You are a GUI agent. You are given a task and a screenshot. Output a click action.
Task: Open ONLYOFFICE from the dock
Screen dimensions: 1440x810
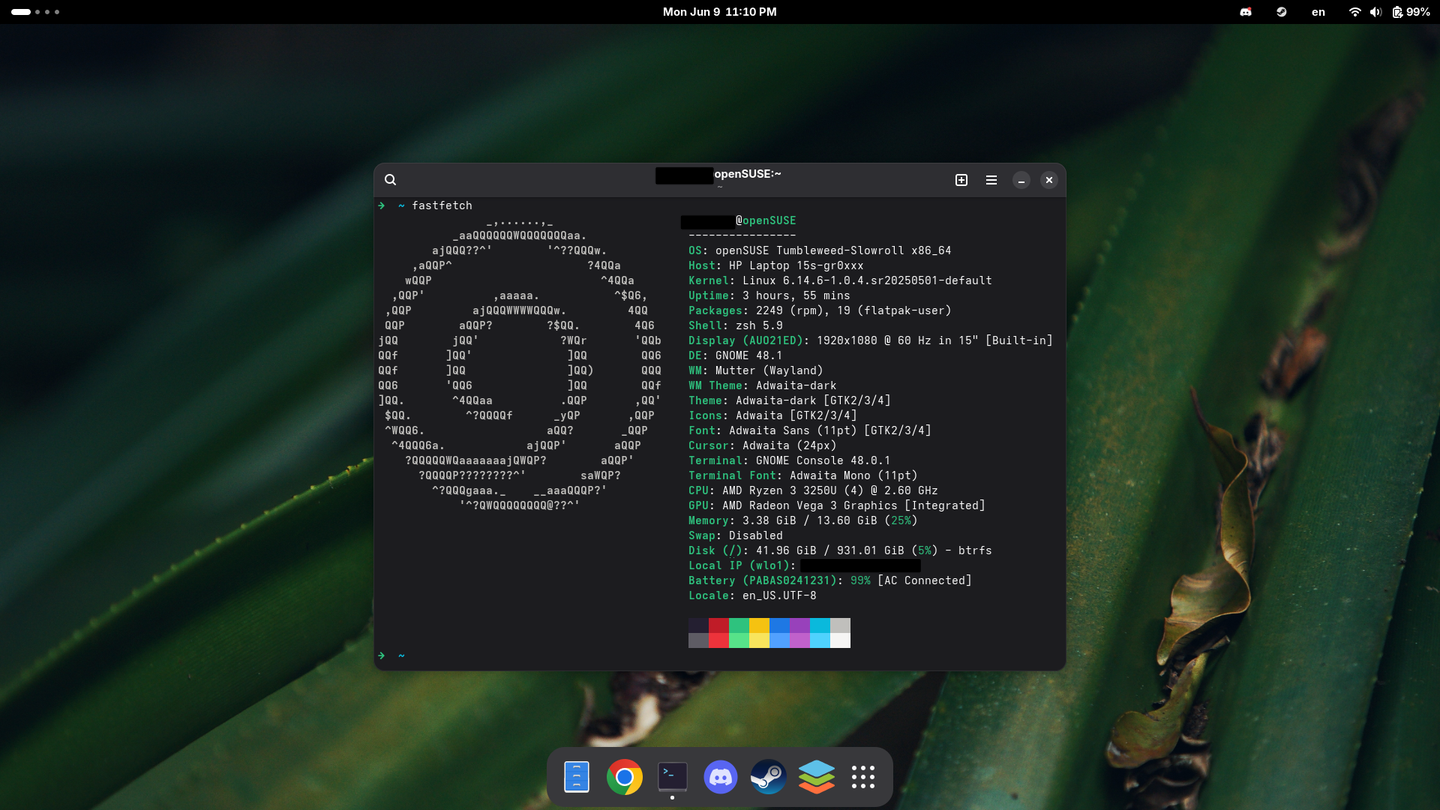coord(816,777)
